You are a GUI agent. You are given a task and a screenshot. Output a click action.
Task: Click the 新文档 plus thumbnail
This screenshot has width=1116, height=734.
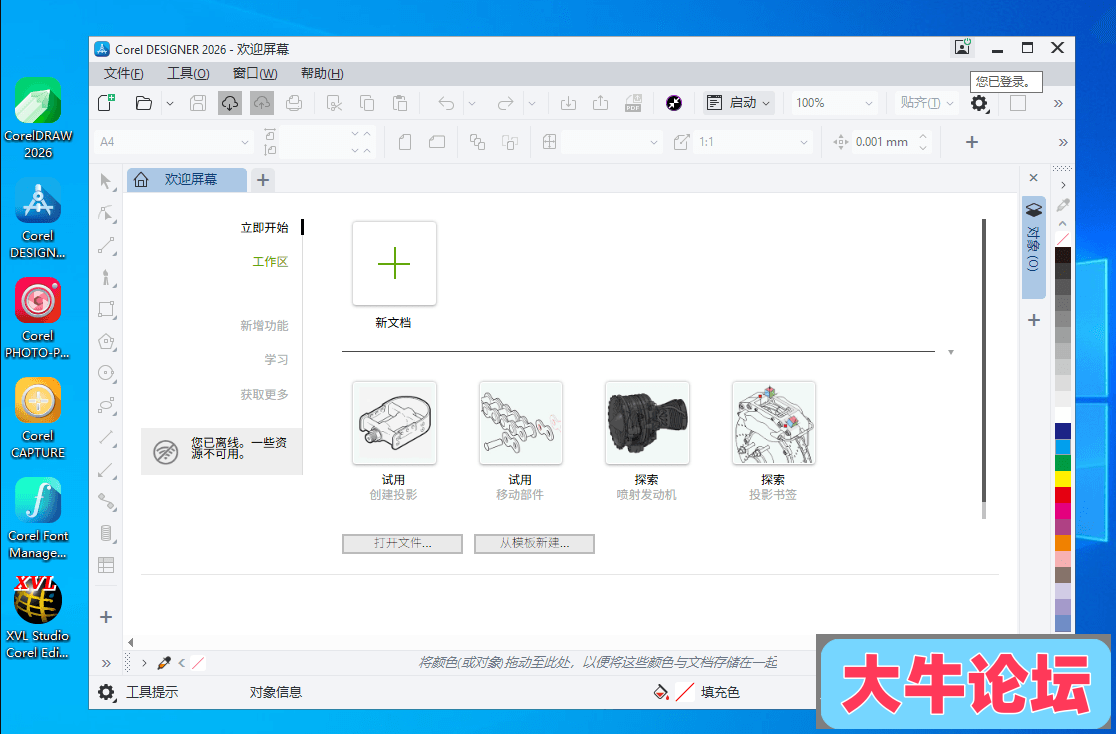[x=394, y=263]
